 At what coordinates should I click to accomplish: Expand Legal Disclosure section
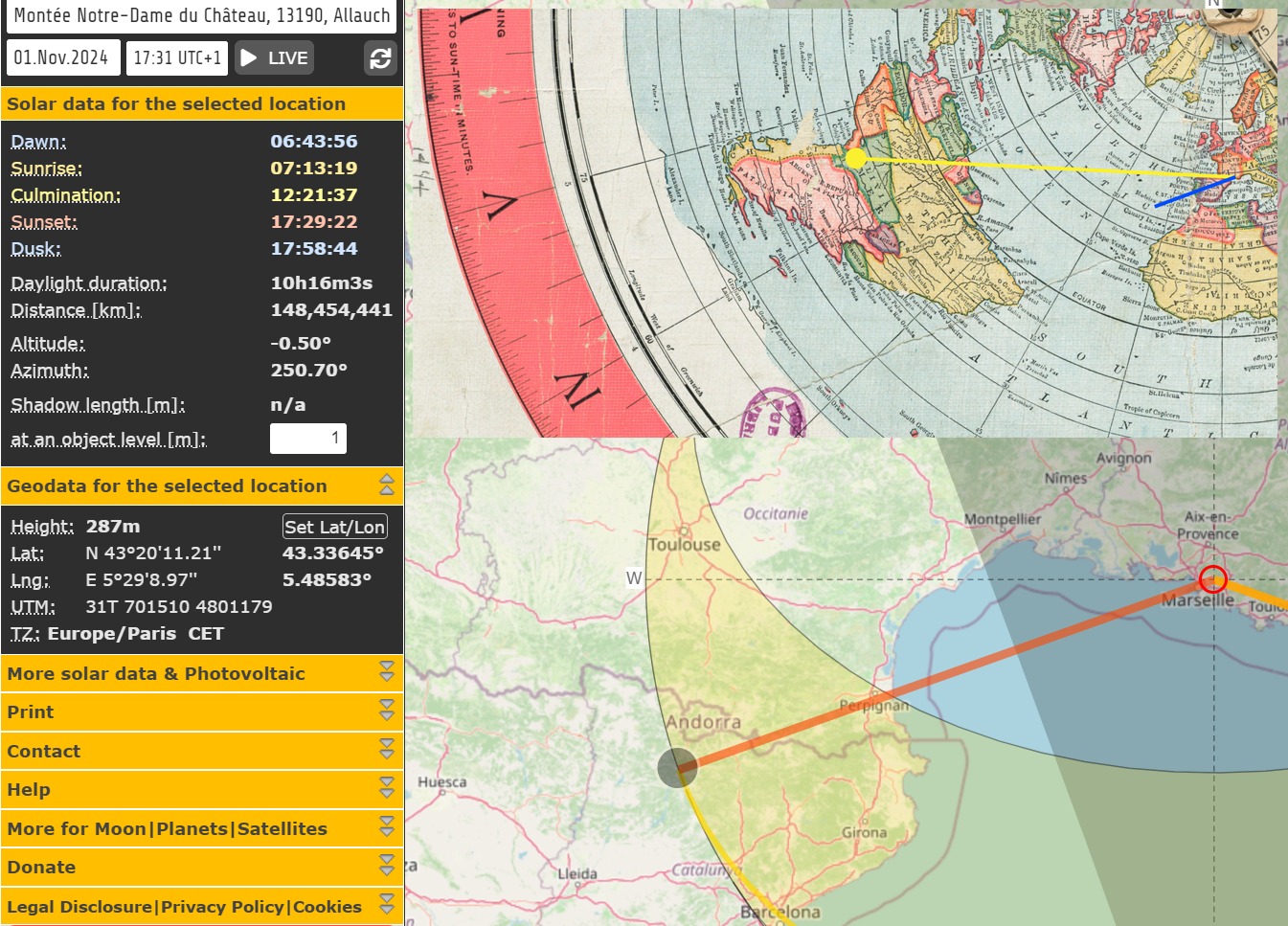(387, 904)
